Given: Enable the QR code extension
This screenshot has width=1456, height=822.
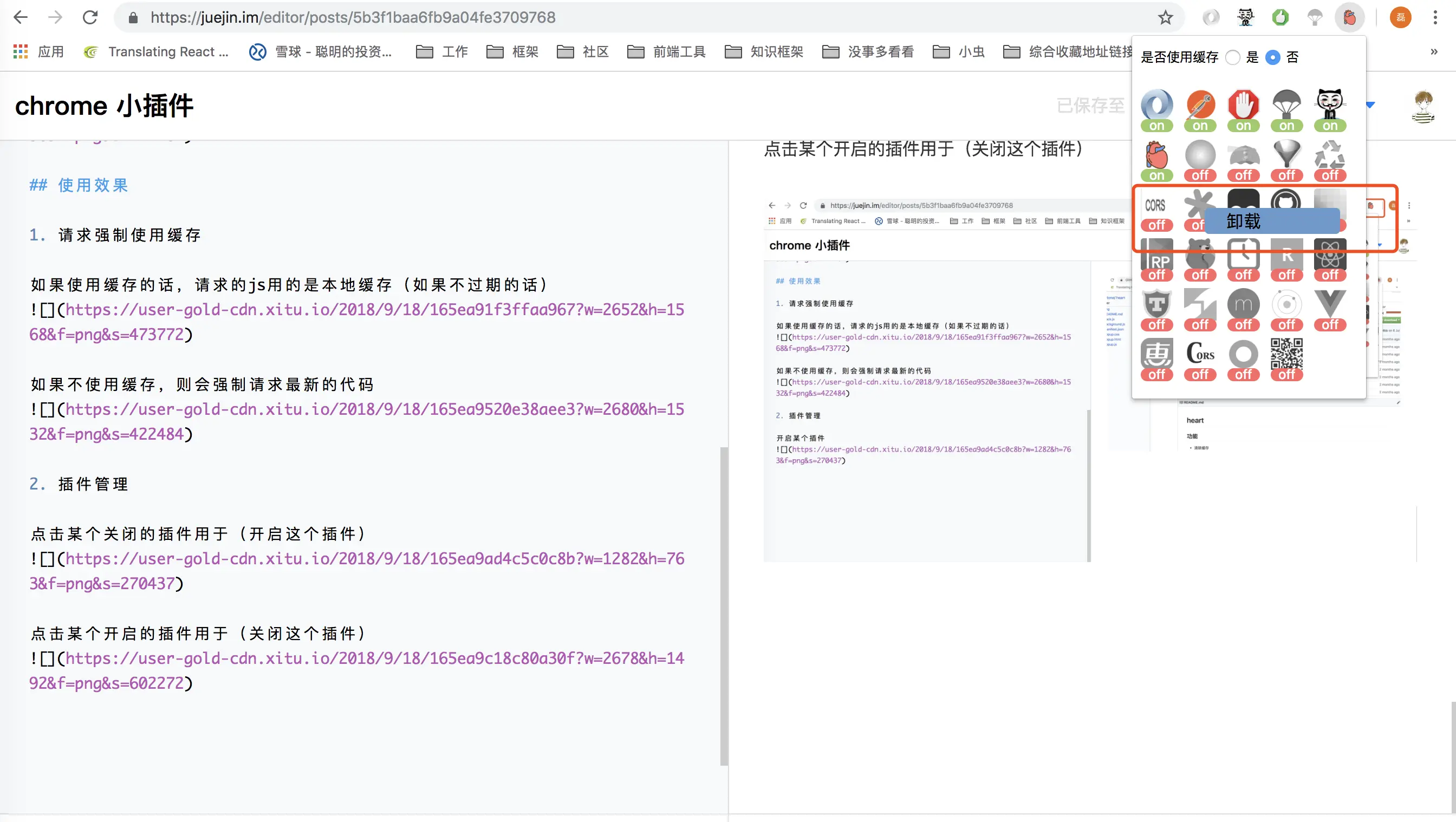Looking at the screenshot, I should click(1286, 355).
